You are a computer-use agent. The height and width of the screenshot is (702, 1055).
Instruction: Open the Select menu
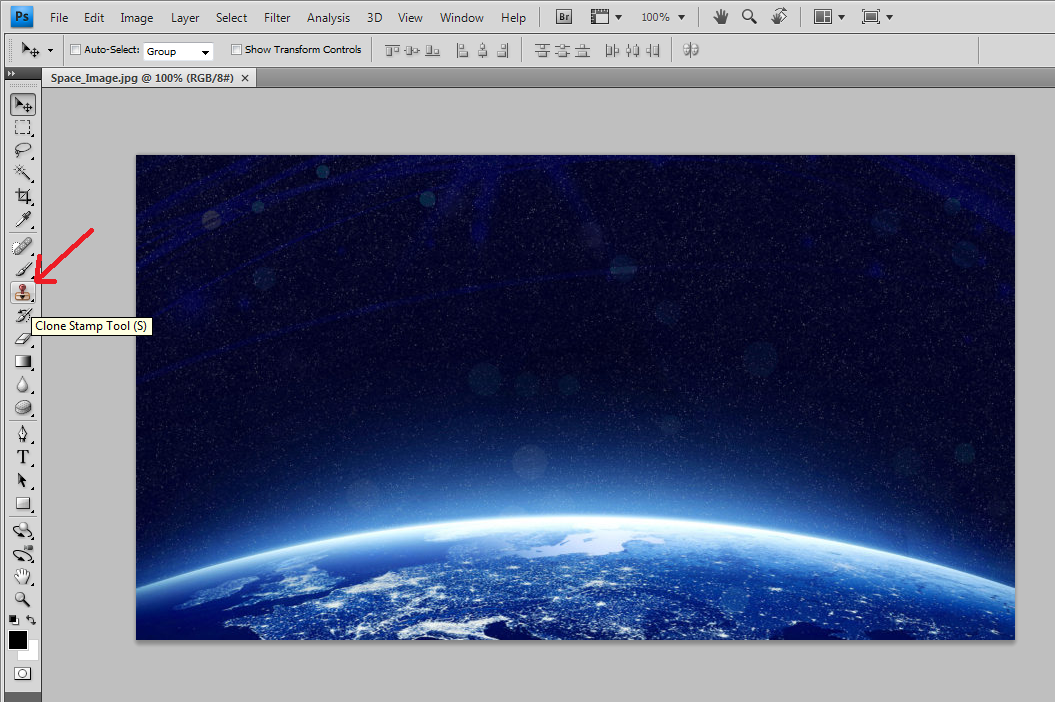coord(231,17)
